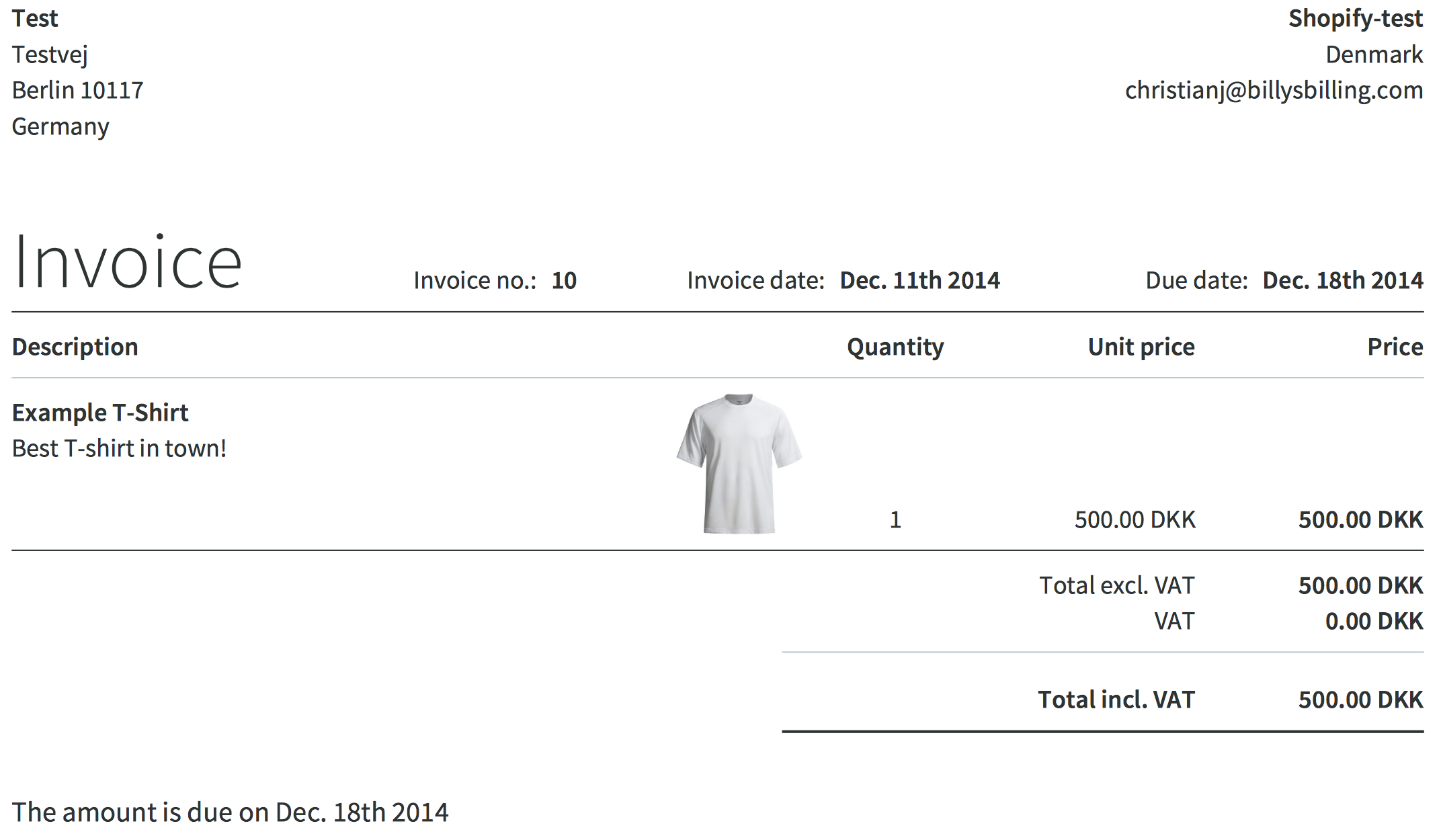Click the Total incl. VAT label
The image size is (1441, 840).
(1116, 700)
